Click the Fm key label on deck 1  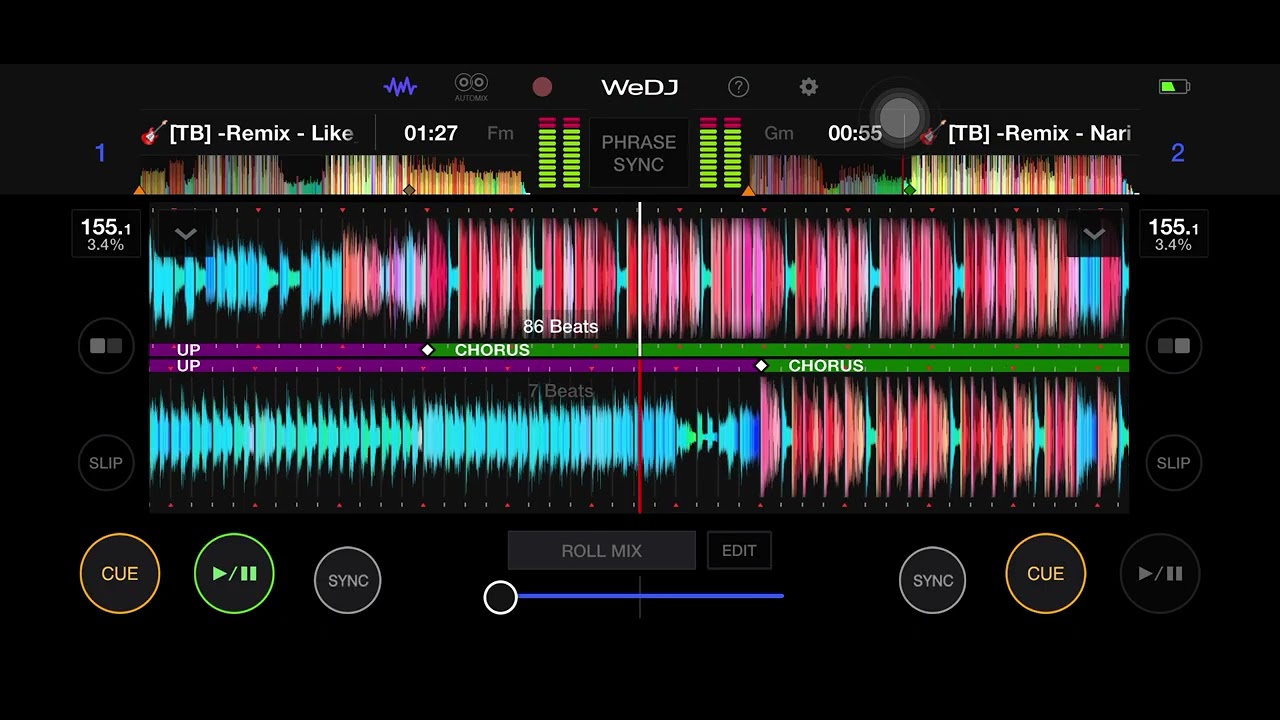coord(500,133)
